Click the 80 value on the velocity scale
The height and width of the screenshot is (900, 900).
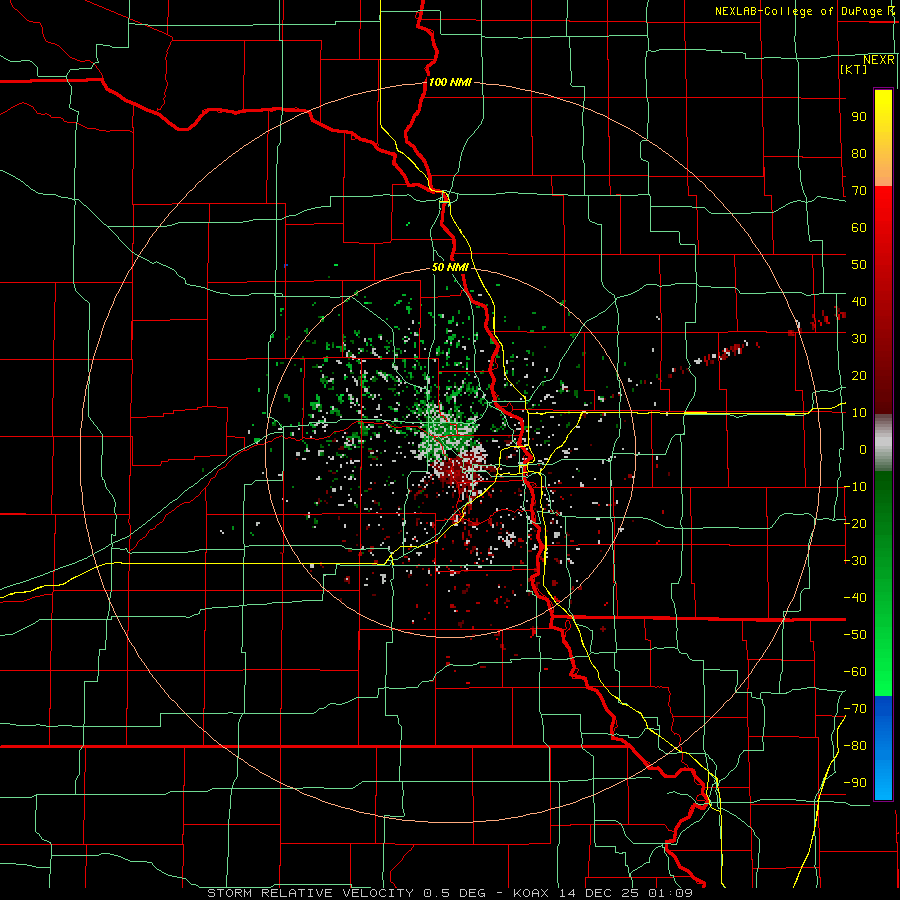pos(859,153)
